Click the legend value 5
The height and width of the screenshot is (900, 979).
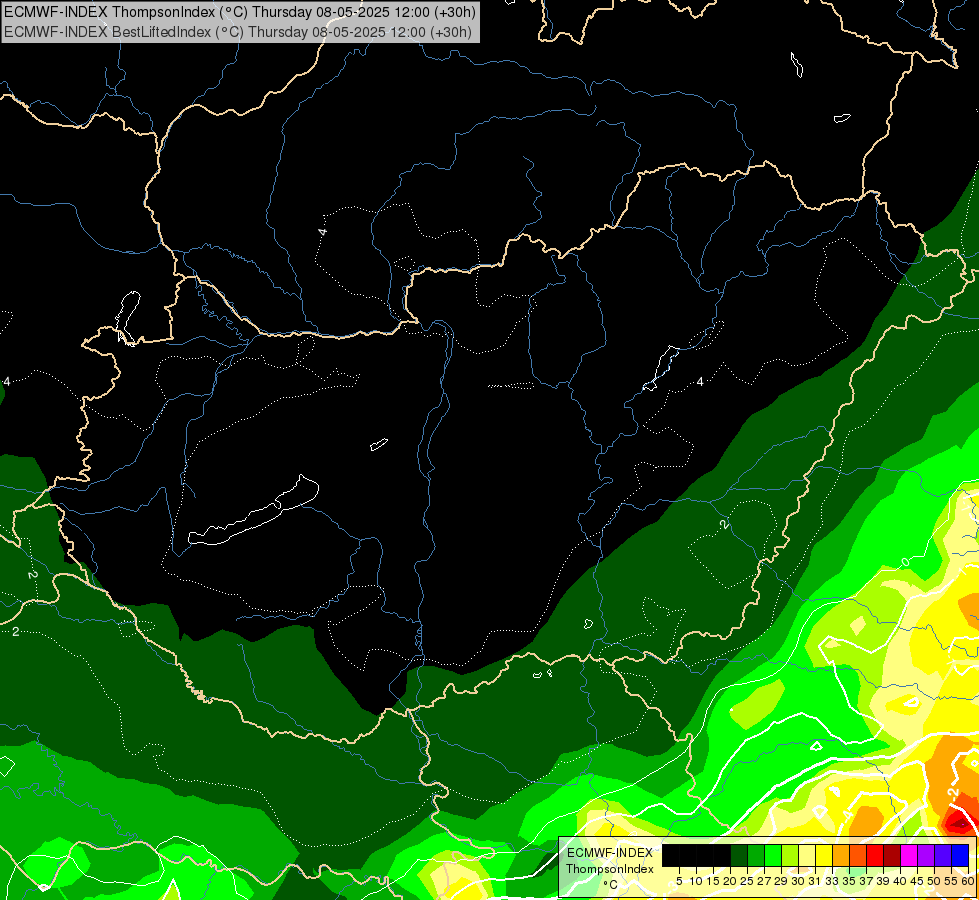(x=679, y=881)
